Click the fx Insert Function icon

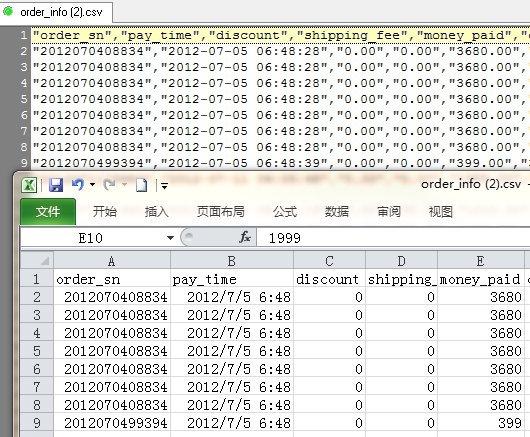(x=245, y=237)
